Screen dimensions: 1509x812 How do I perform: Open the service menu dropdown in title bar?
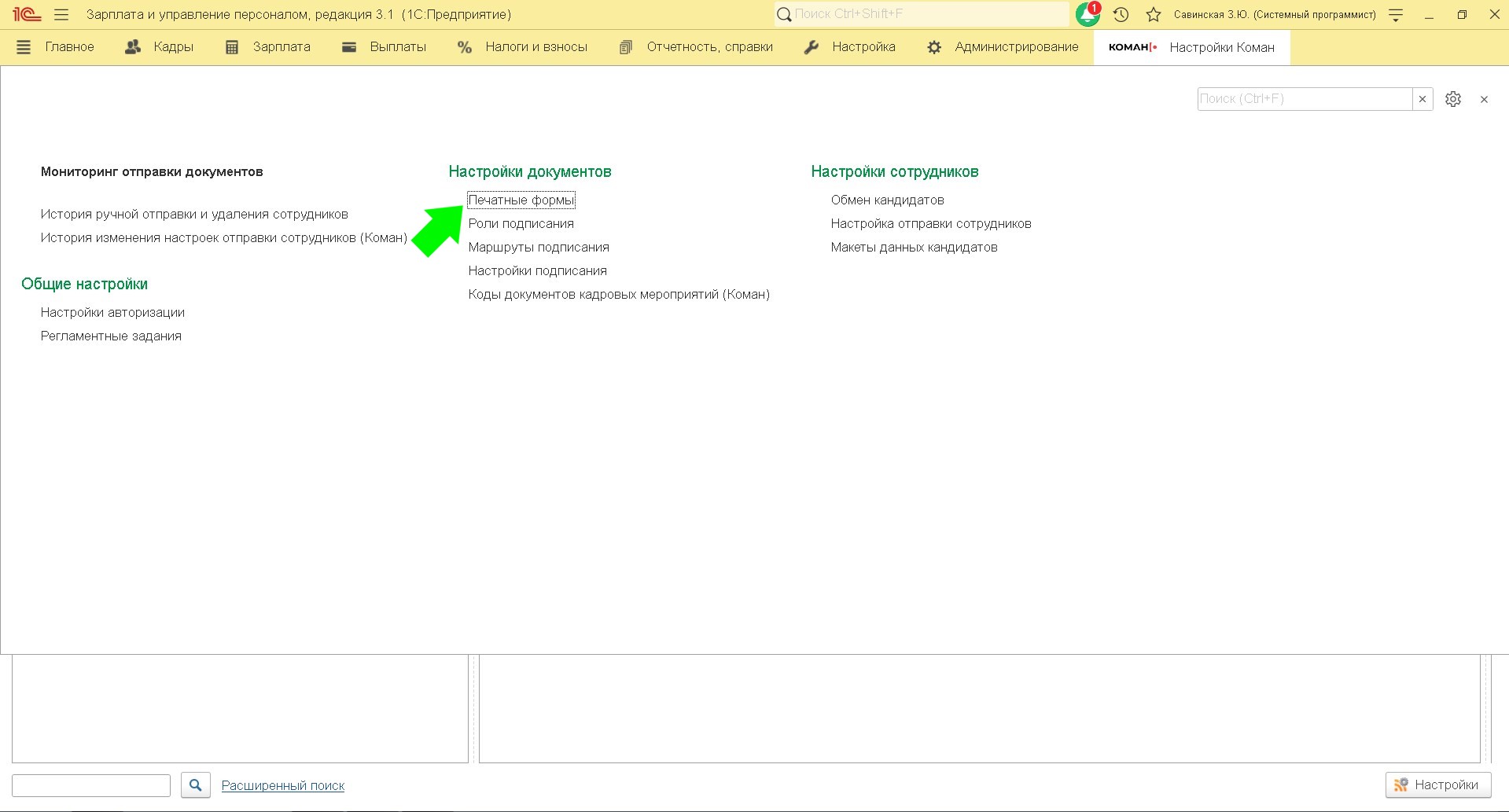pos(1396,15)
